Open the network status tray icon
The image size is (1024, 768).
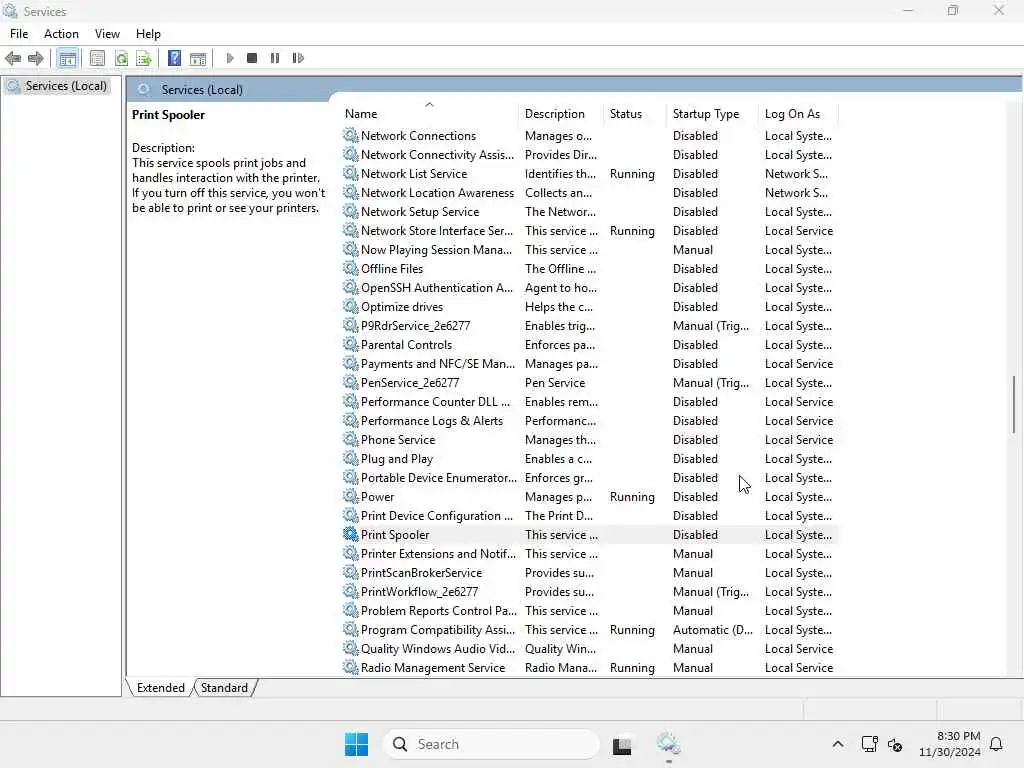(x=869, y=744)
